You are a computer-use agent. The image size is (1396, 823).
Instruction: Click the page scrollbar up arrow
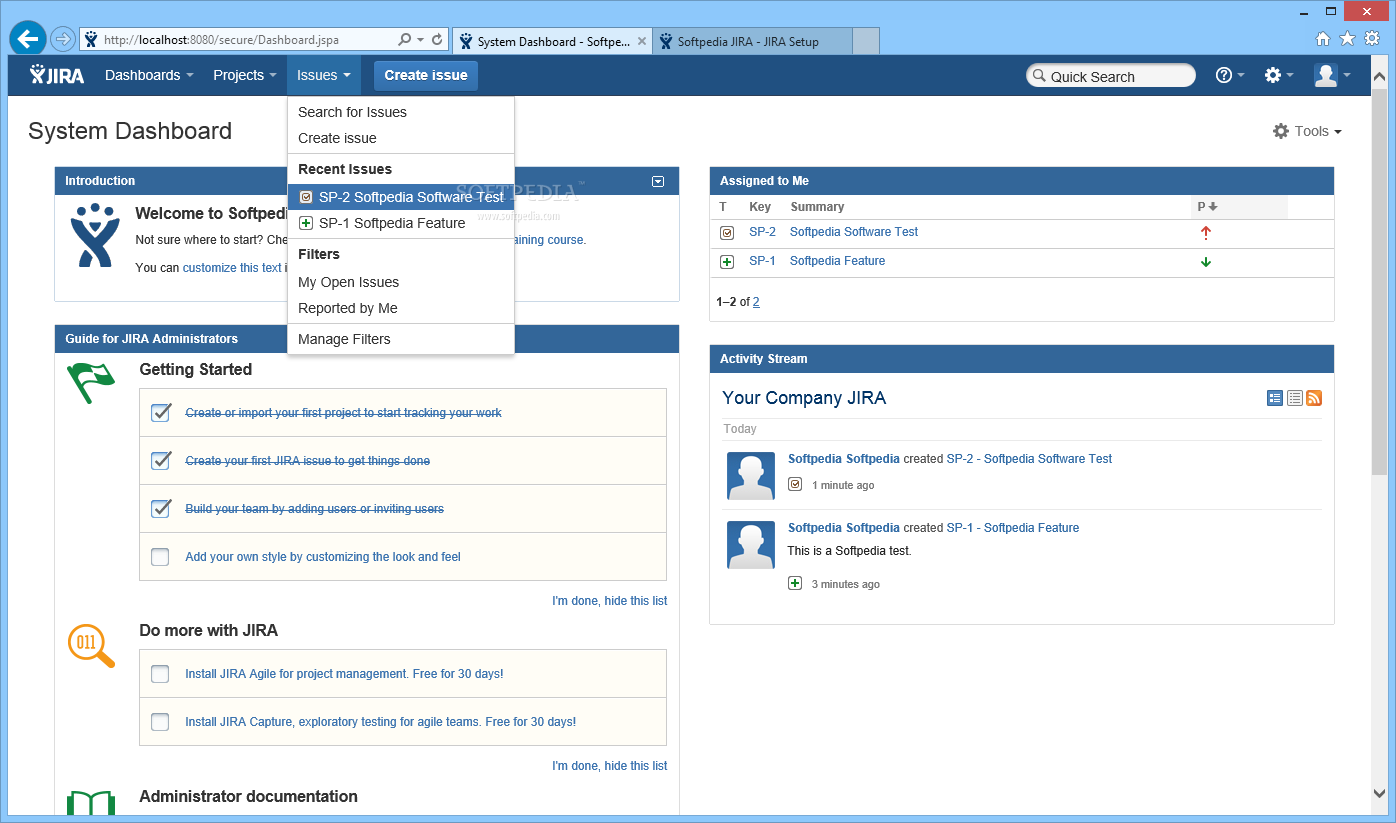coord(1380,75)
